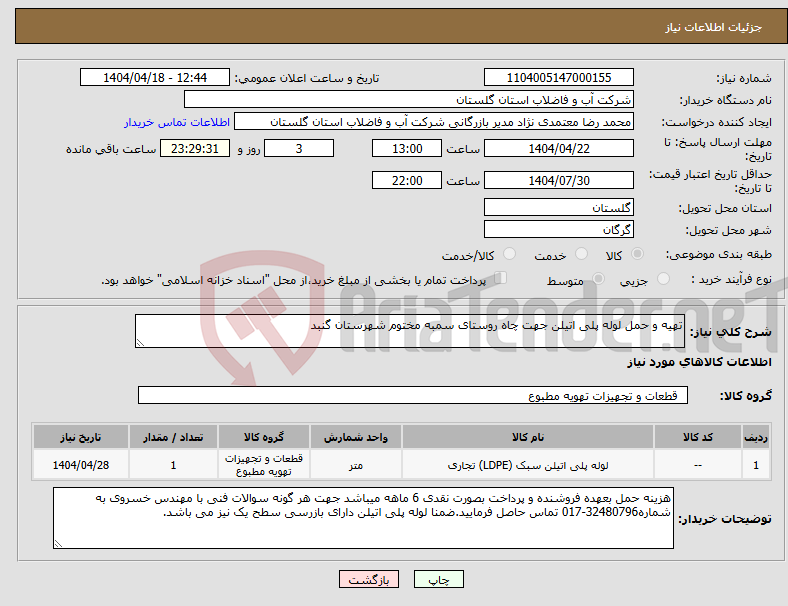The image size is (788, 606).
Task: Click the نام کالا column header
Action: pyautogui.click(x=528, y=437)
